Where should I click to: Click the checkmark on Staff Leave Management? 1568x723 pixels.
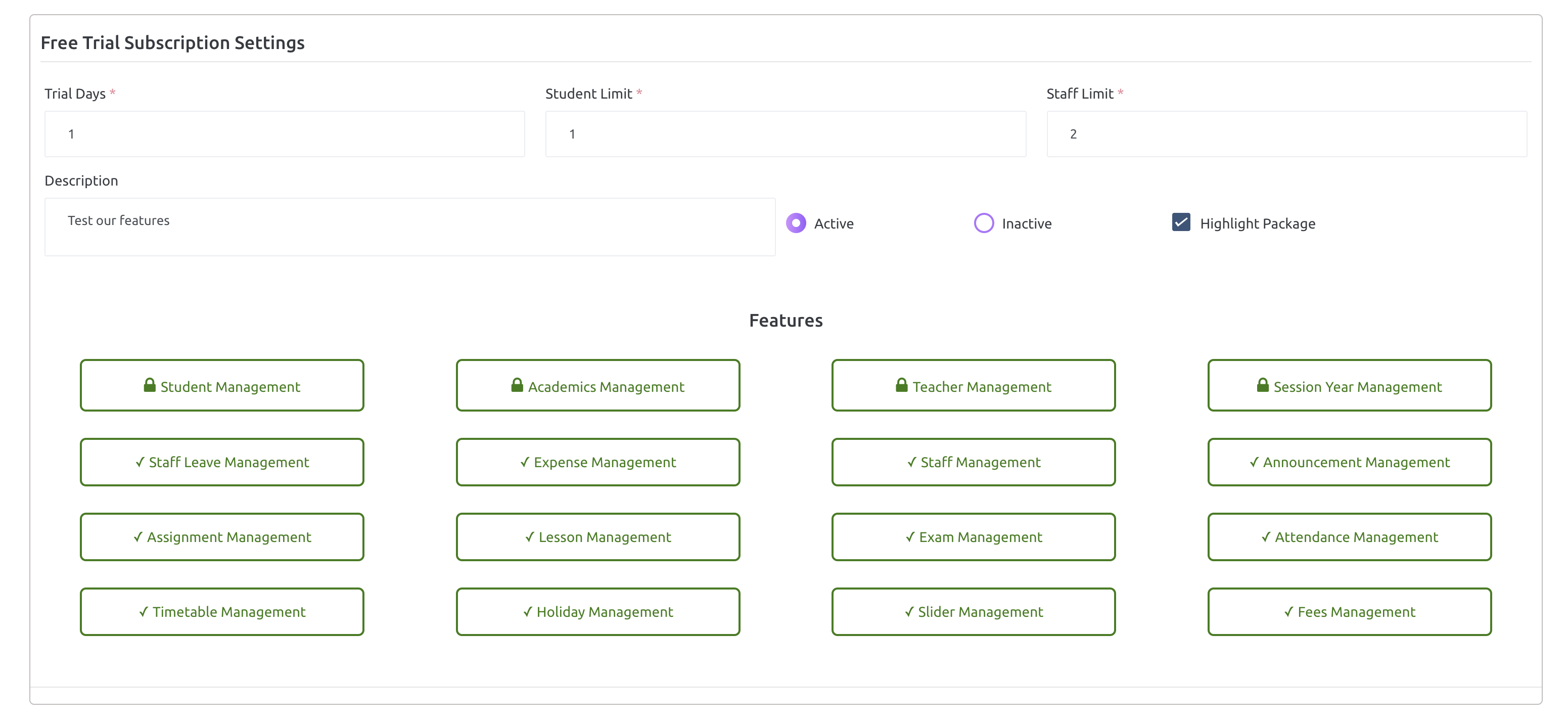click(x=141, y=462)
